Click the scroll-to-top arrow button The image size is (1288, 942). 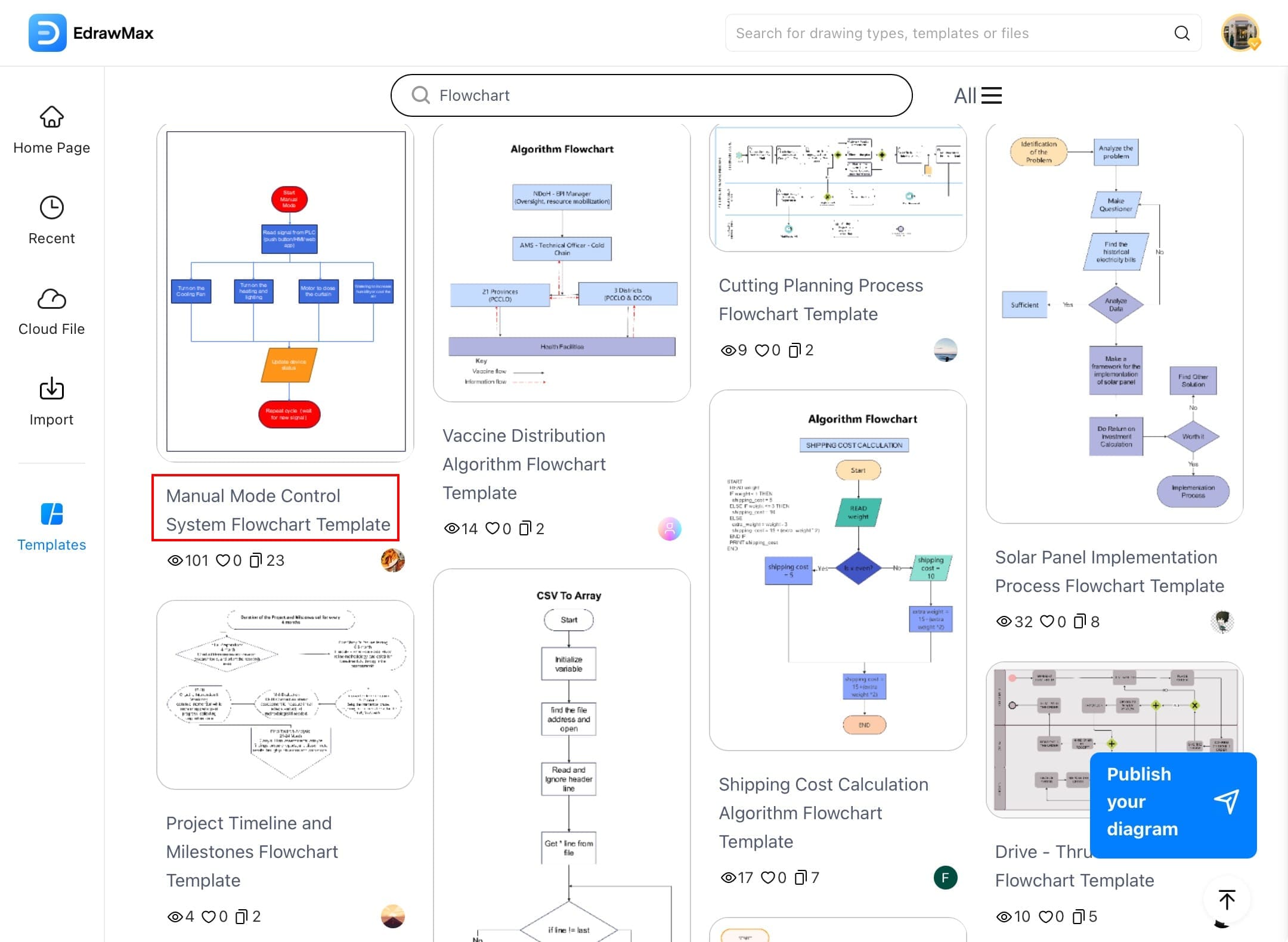point(1227,900)
